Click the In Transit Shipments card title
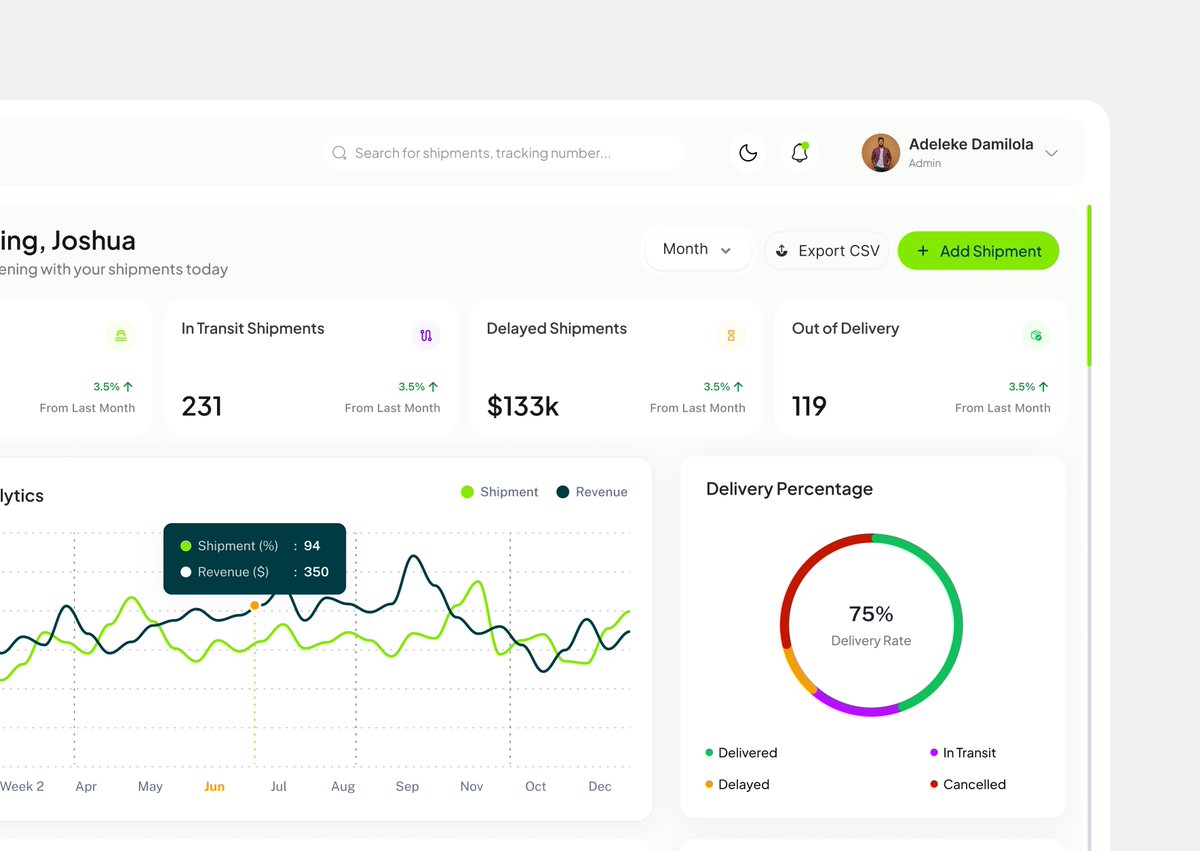 click(253, 328)
